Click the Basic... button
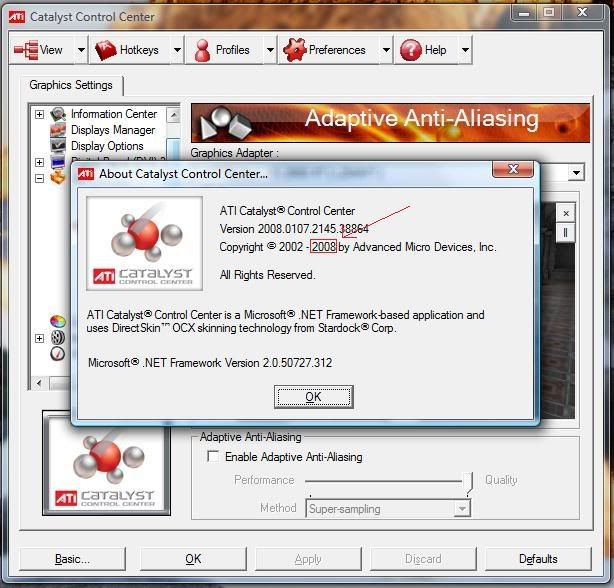The image size is (614, 588). [x=72, y=559]
